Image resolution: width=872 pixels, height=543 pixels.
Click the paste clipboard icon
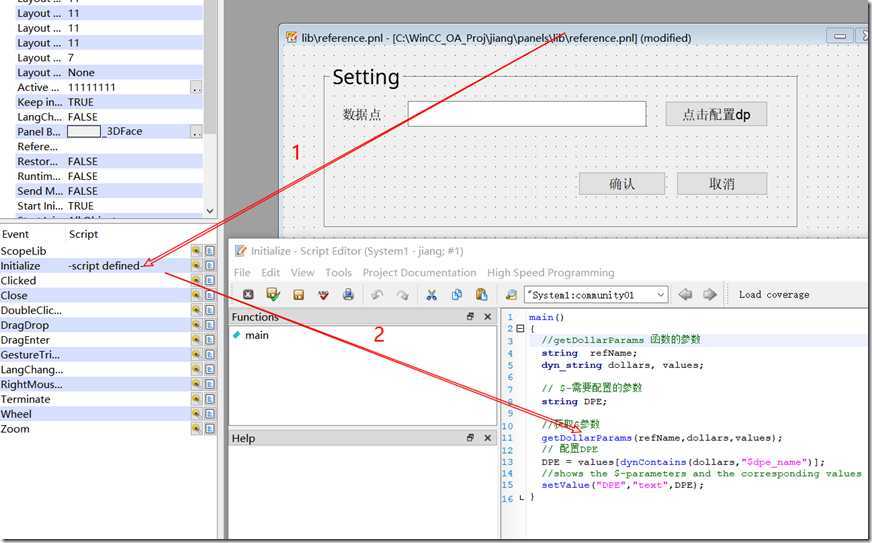pos(482,295)
